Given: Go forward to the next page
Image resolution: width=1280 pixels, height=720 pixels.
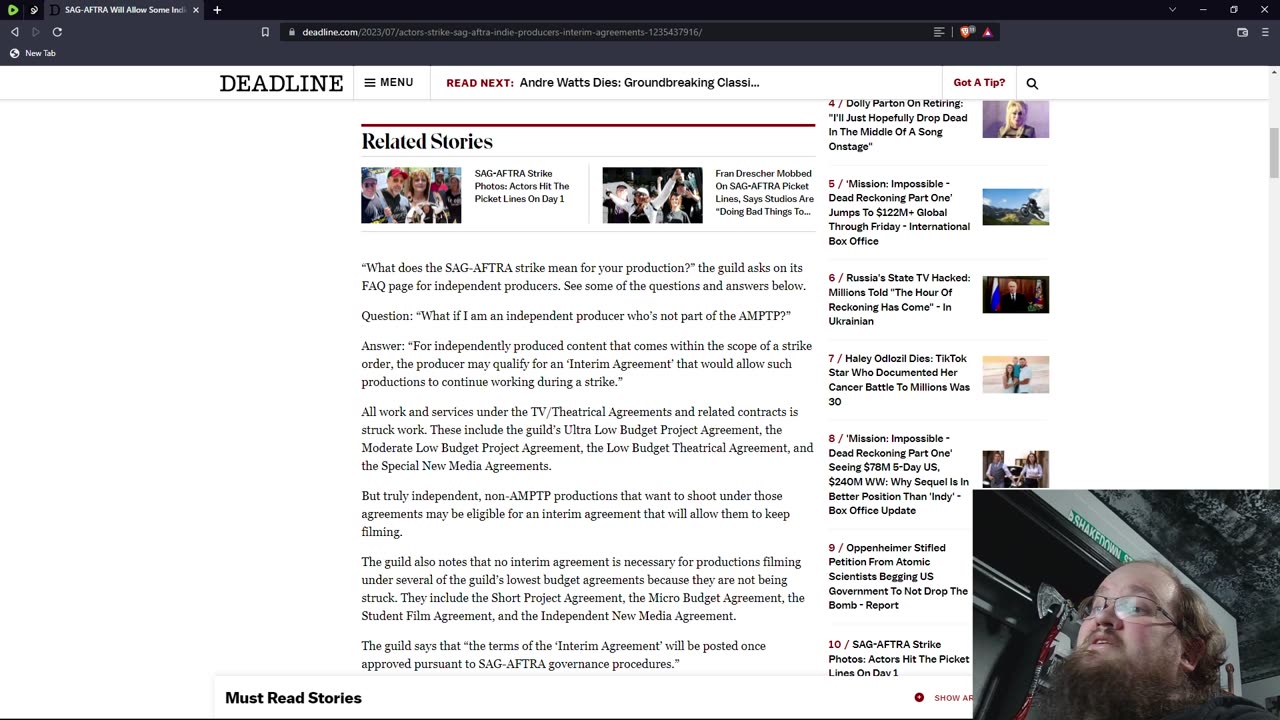Looking at the screenshot, I should pos(36,32).
